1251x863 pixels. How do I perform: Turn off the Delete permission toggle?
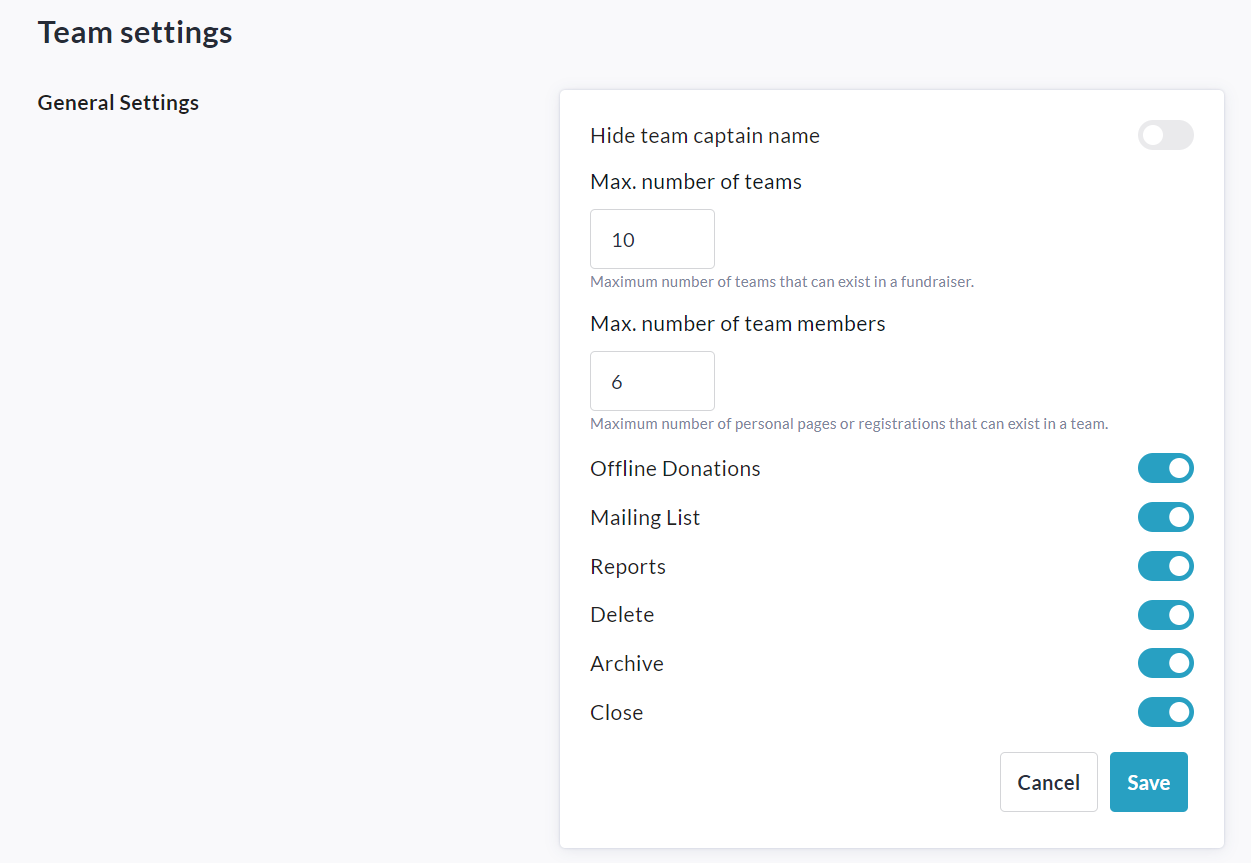1165,615
